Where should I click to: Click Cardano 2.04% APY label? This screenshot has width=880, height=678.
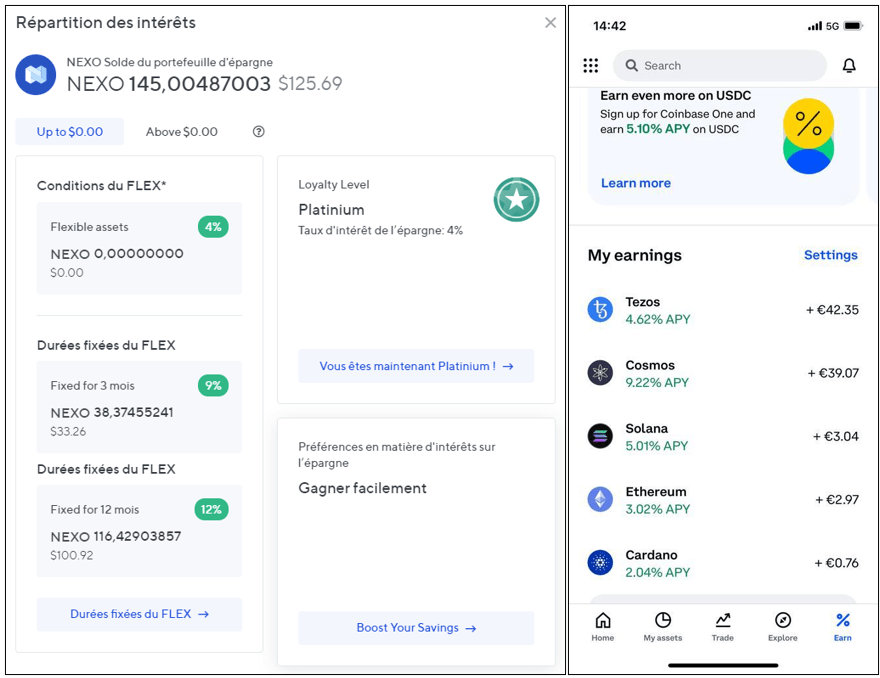pos(658,572)
